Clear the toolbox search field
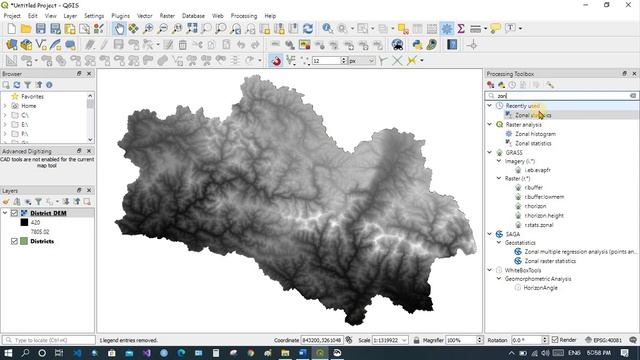Viewport: 640px width, 360px height. (x=633, y=96)
